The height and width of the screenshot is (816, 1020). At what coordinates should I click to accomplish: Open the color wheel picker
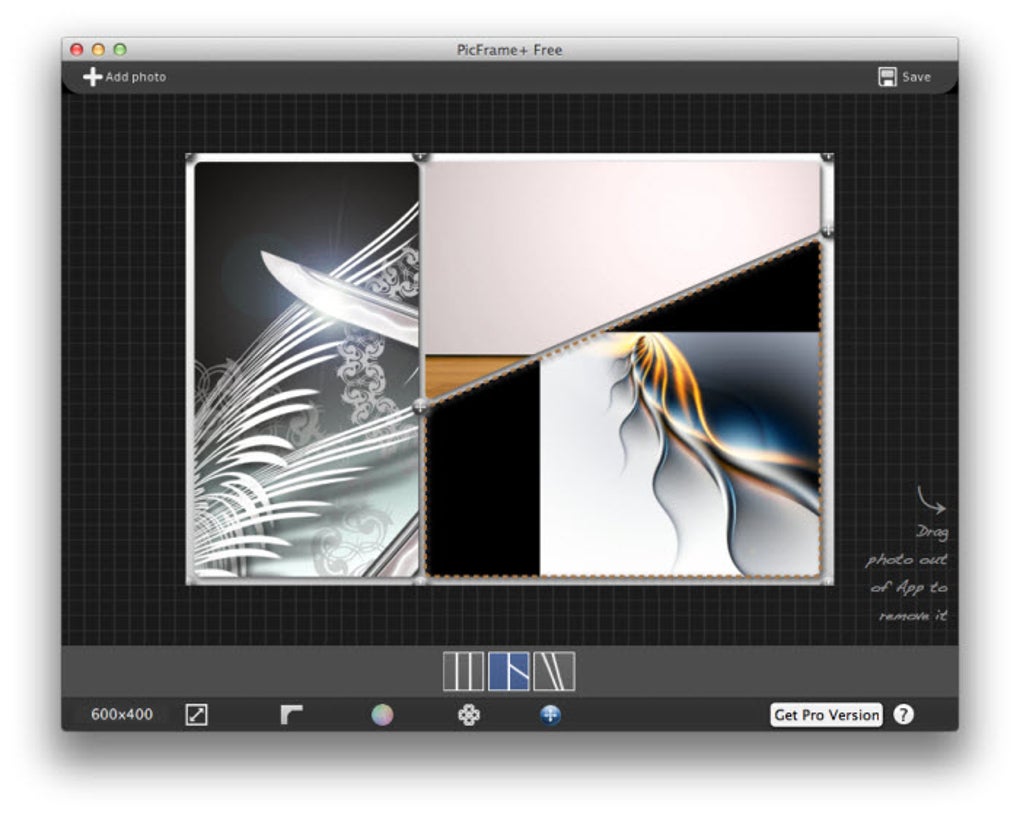(382, 715)
